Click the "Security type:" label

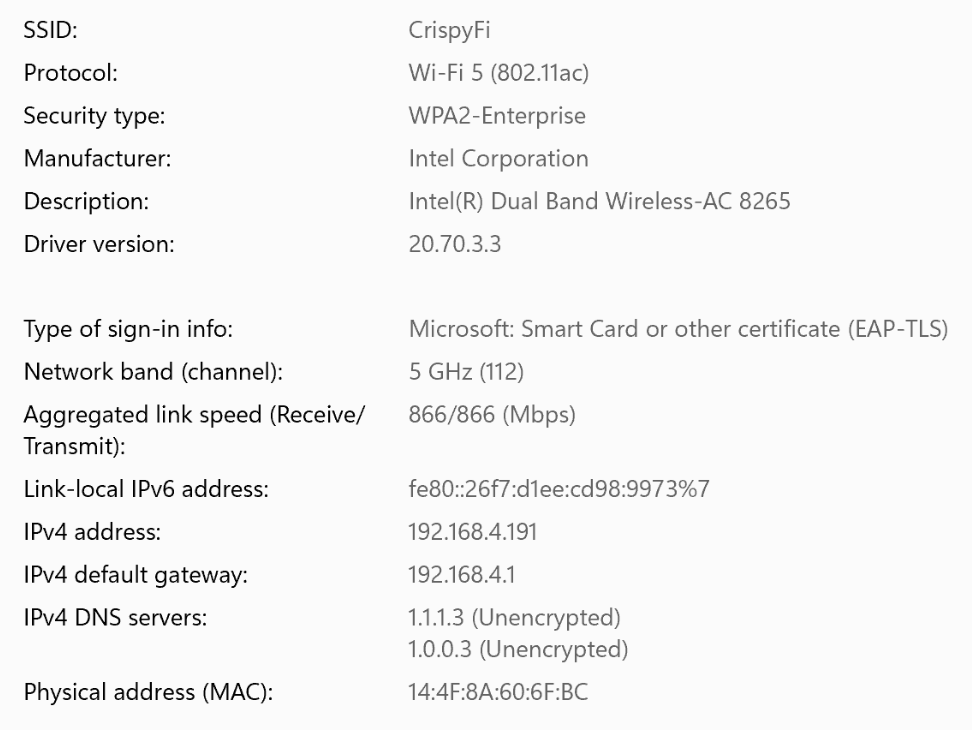tap(94, 116)
